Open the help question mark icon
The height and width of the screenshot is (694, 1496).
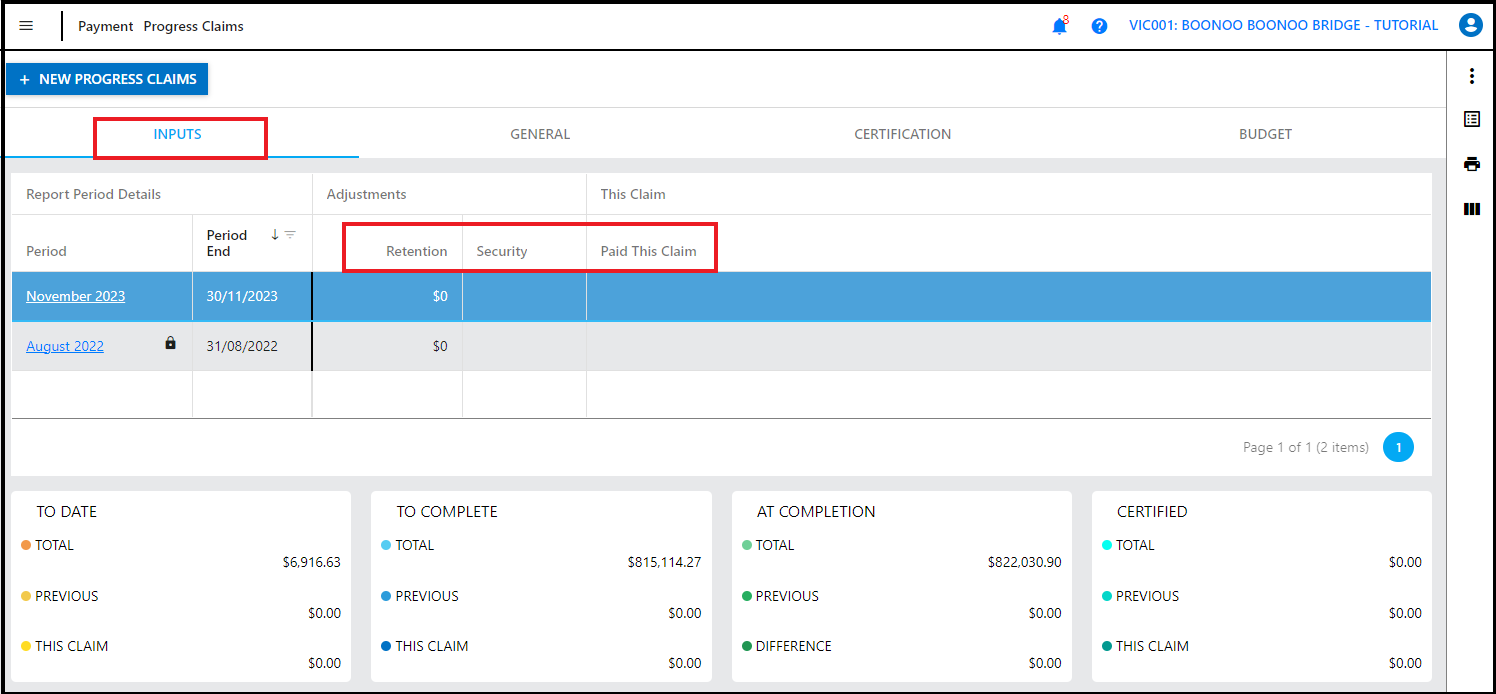coord(1099,26)
